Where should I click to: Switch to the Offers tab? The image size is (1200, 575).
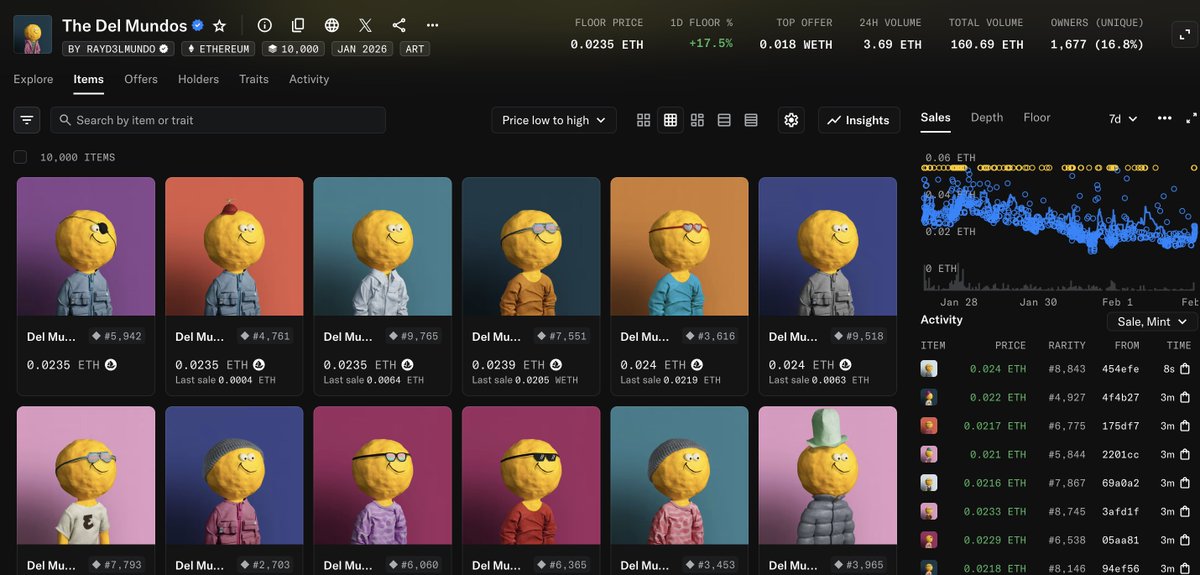point(141,79)
